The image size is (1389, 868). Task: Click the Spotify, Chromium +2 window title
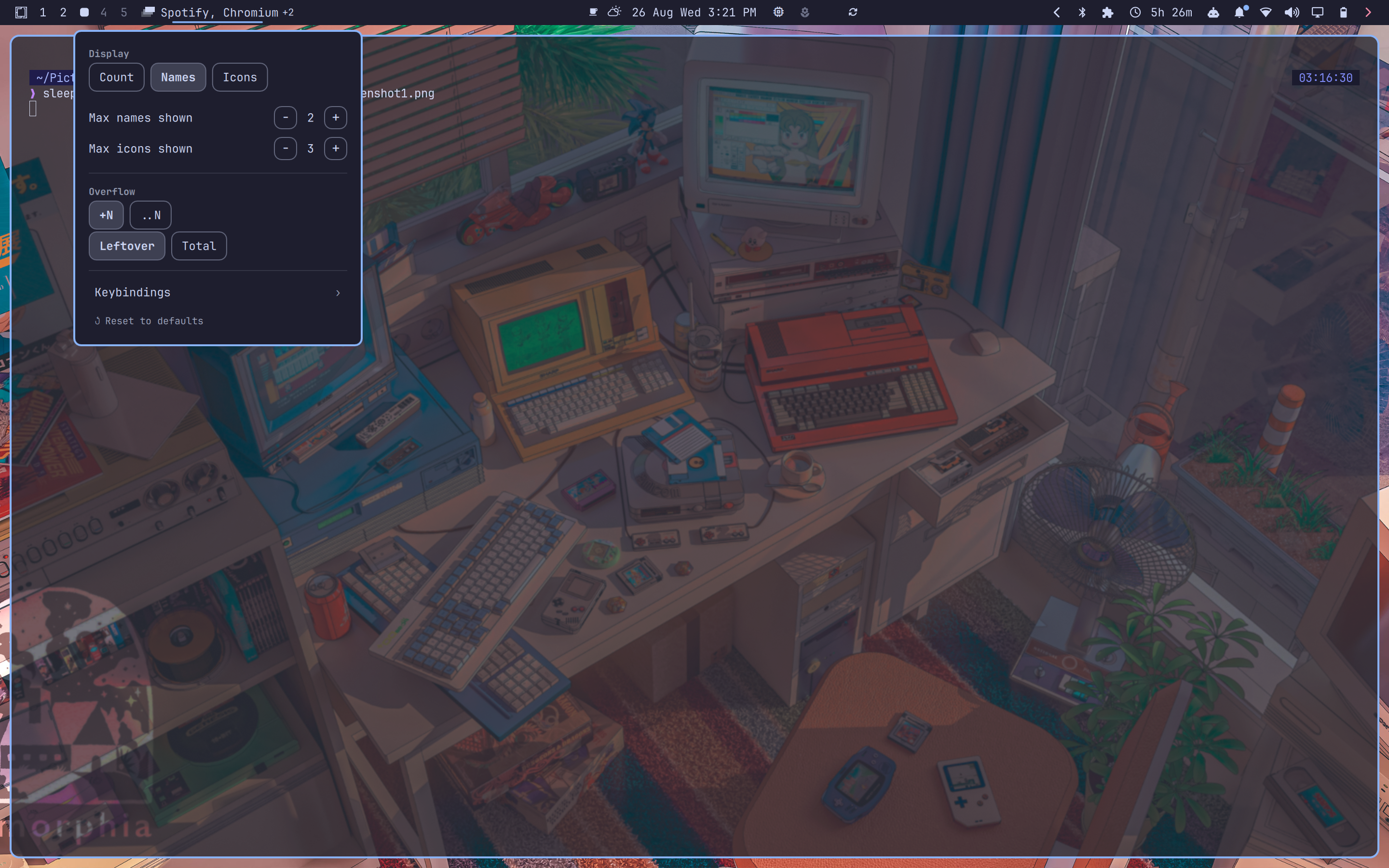point(227,12)
